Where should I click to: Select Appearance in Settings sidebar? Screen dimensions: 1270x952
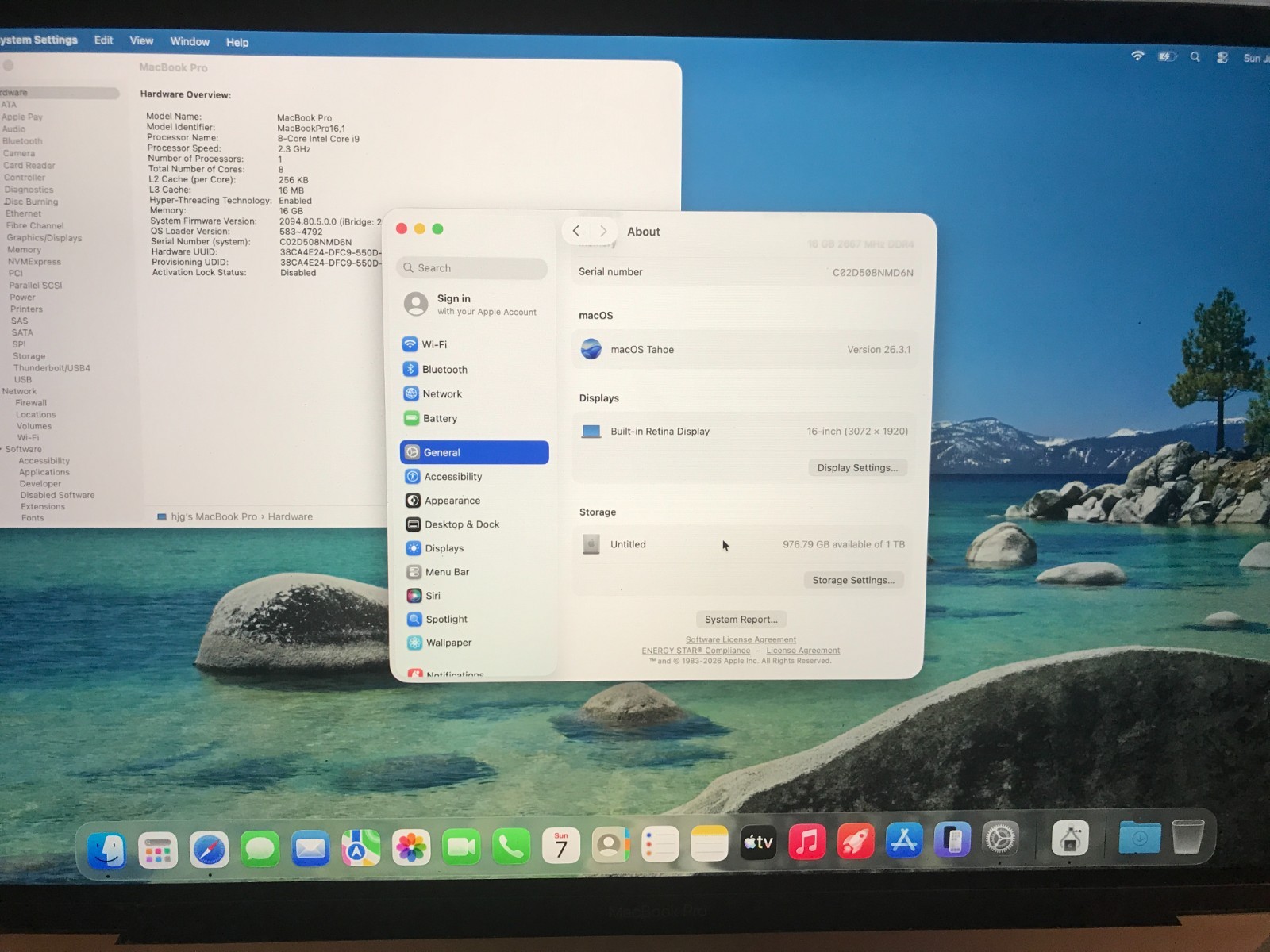475,501
